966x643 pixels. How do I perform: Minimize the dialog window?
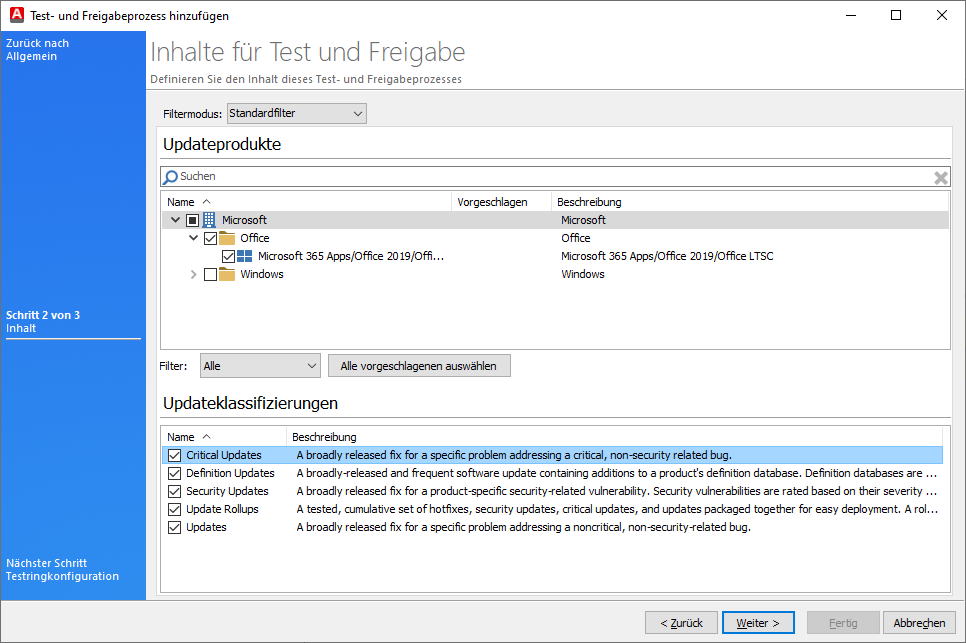pyautogui.click(x=851, y=15)
